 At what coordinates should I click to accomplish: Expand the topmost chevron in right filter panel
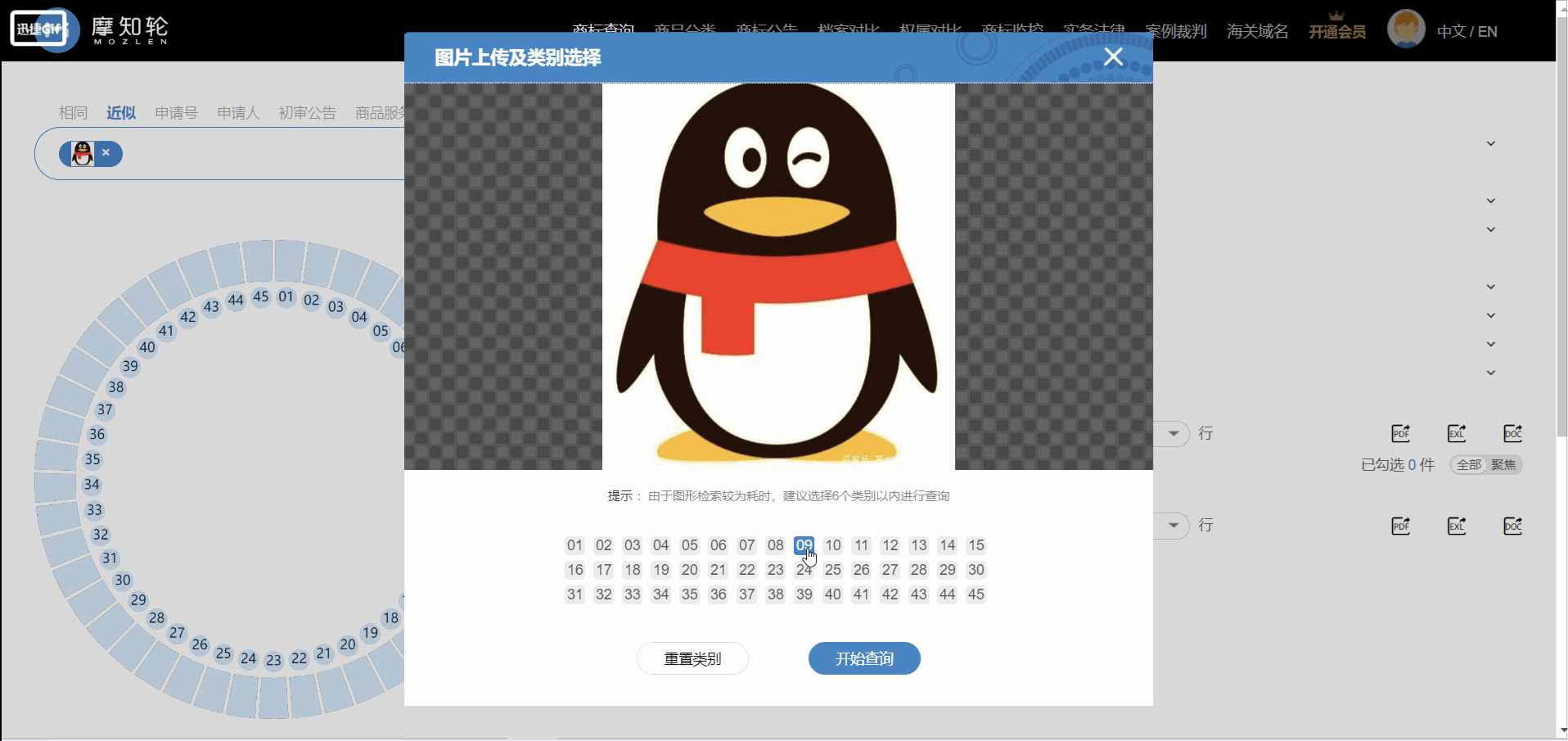click(1491, 143)
